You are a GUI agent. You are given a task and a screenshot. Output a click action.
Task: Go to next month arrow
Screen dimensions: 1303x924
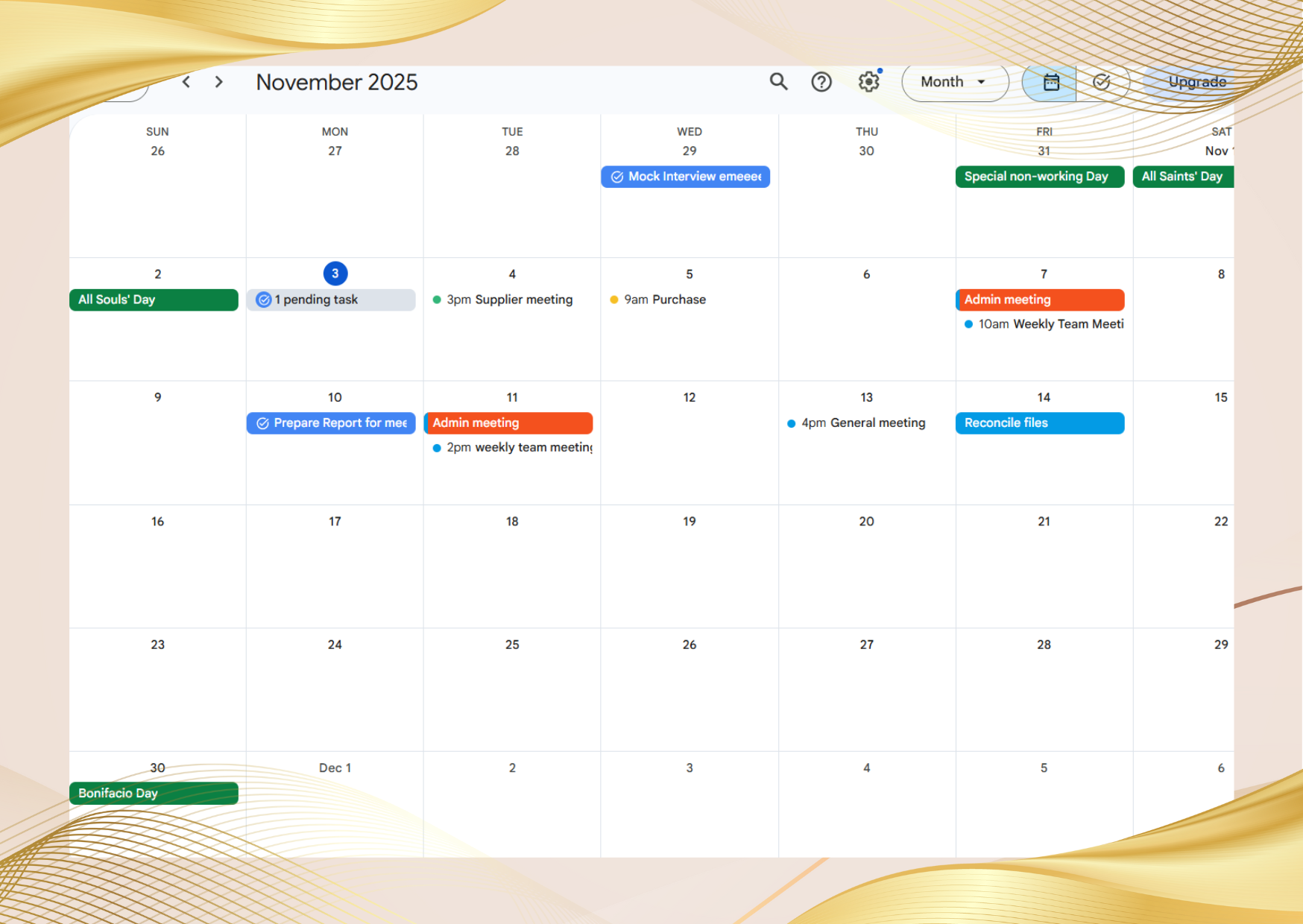tap(219, 82)
